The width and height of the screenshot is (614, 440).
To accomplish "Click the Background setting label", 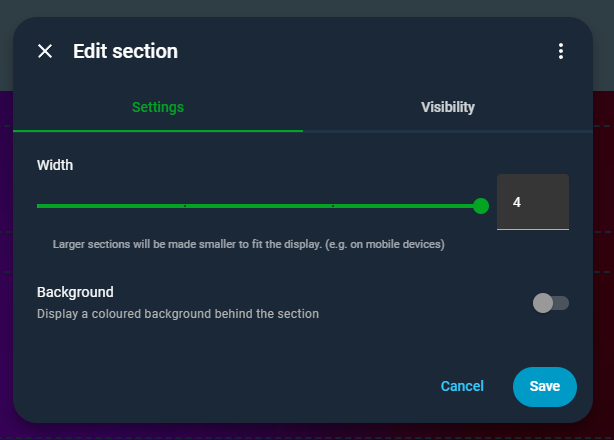I will pos(75,292).
